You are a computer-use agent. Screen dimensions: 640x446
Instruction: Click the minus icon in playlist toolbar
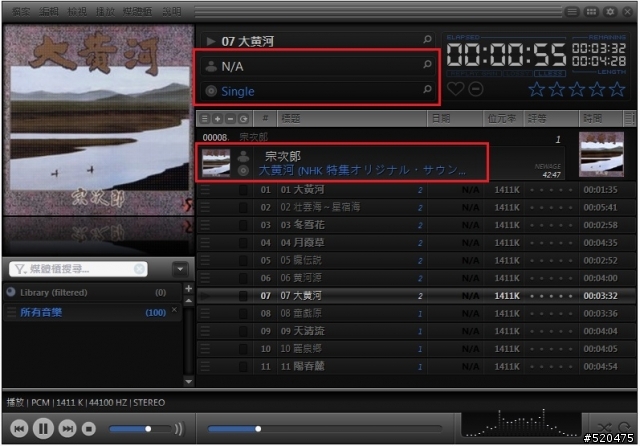click(x=231, y=119)
